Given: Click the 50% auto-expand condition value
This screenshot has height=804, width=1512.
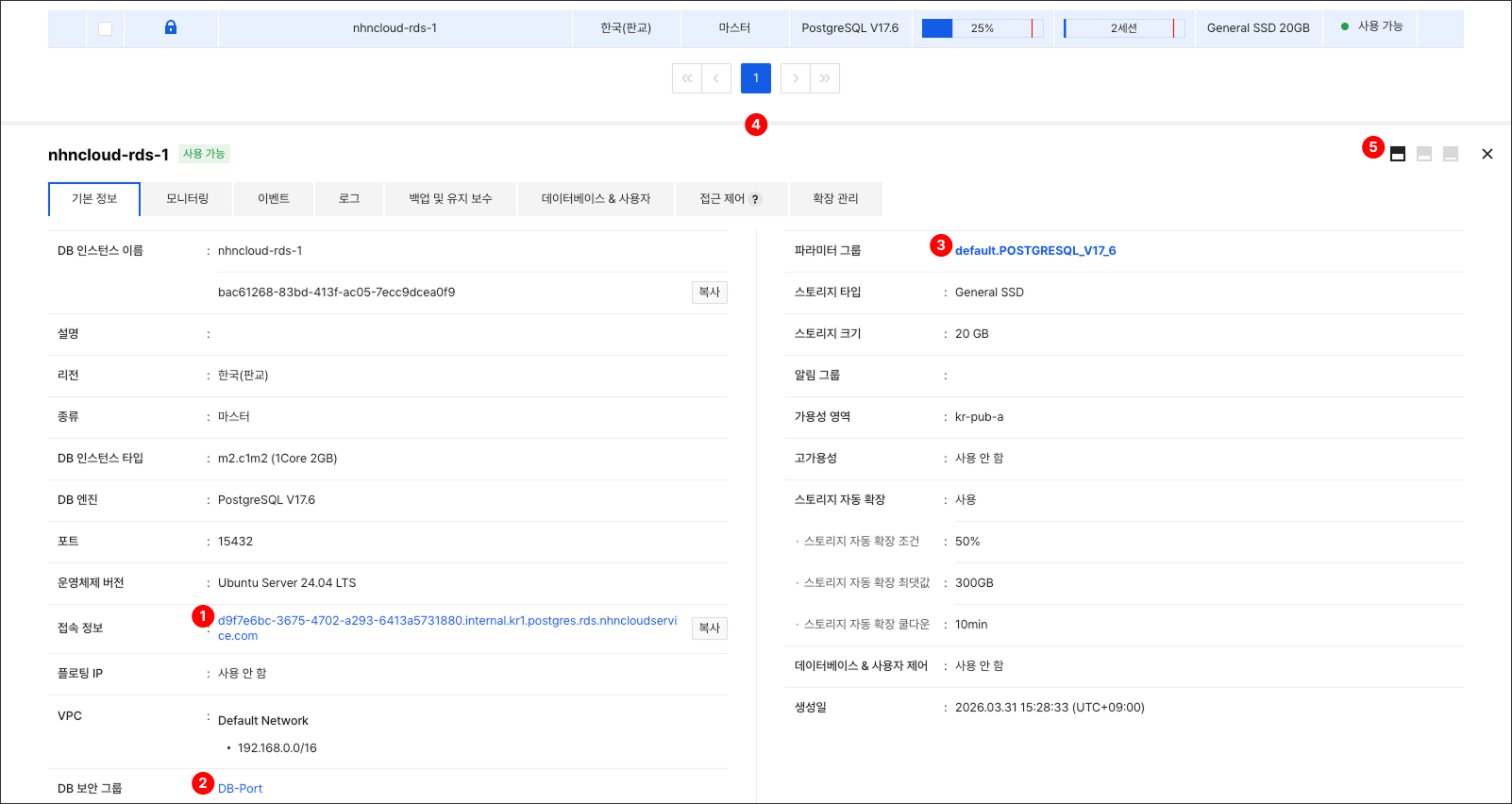Looking at the screenshot, I should tap(967, 542).
